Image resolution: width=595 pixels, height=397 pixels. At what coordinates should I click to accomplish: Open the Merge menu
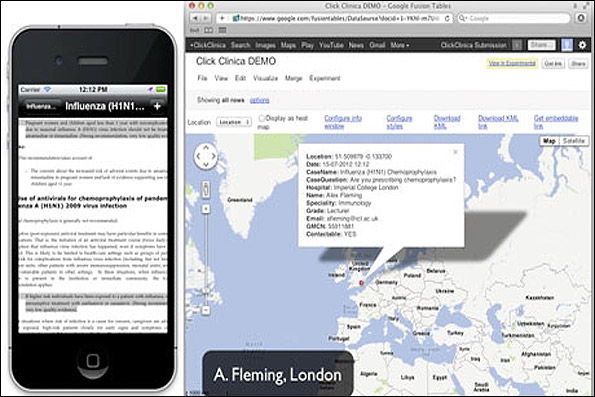[x=293, y=78]
